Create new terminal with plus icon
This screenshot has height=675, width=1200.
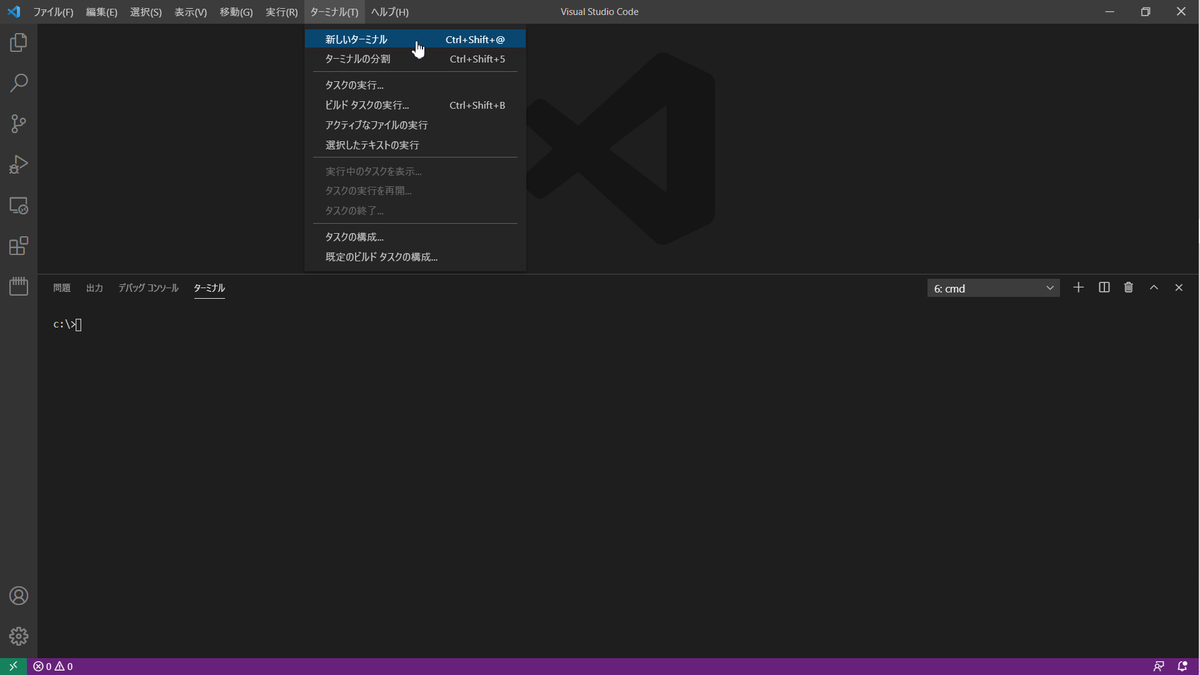point(1078,288)
